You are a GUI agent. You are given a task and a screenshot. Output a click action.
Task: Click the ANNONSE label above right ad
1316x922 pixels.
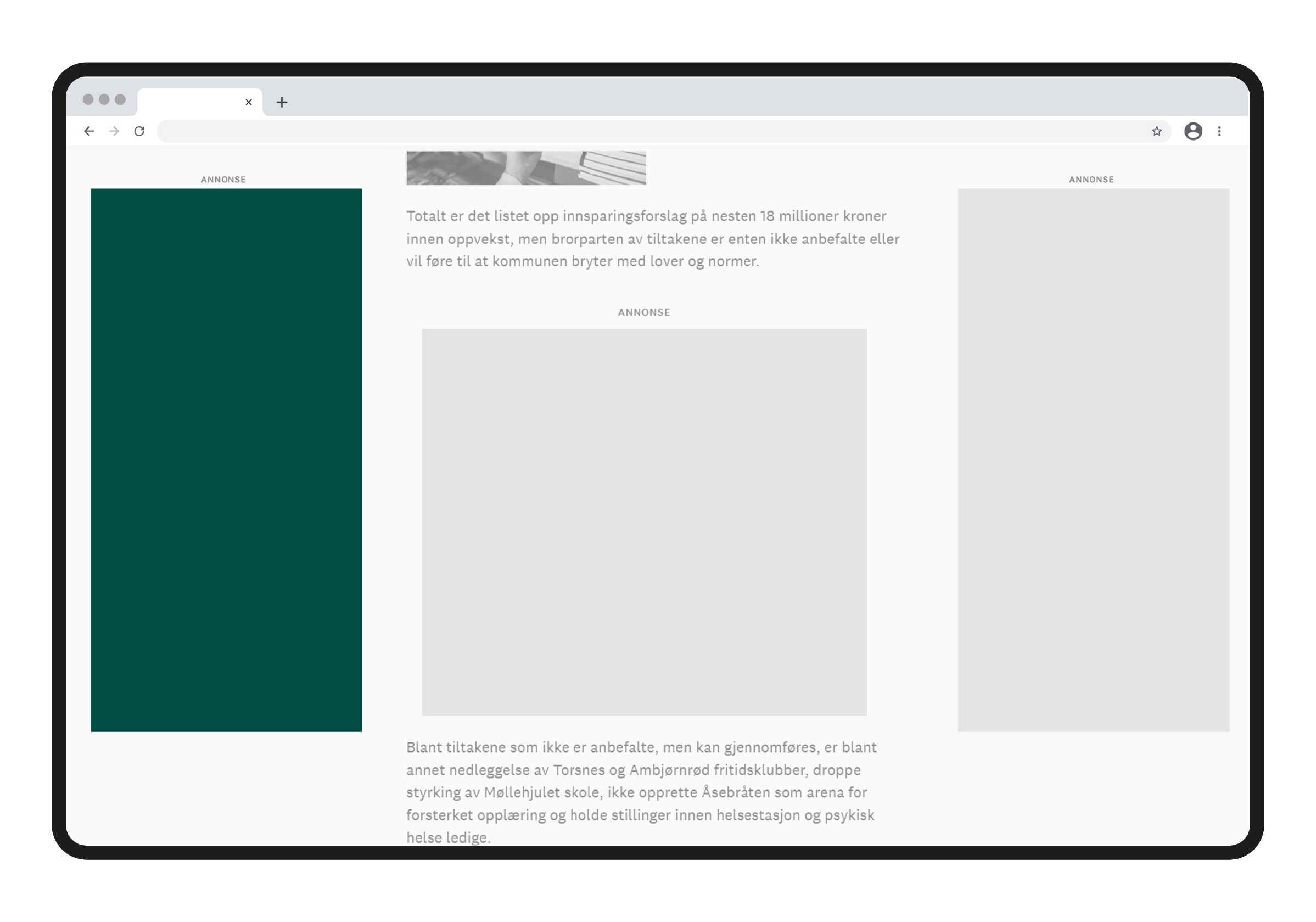[1091, 180]
